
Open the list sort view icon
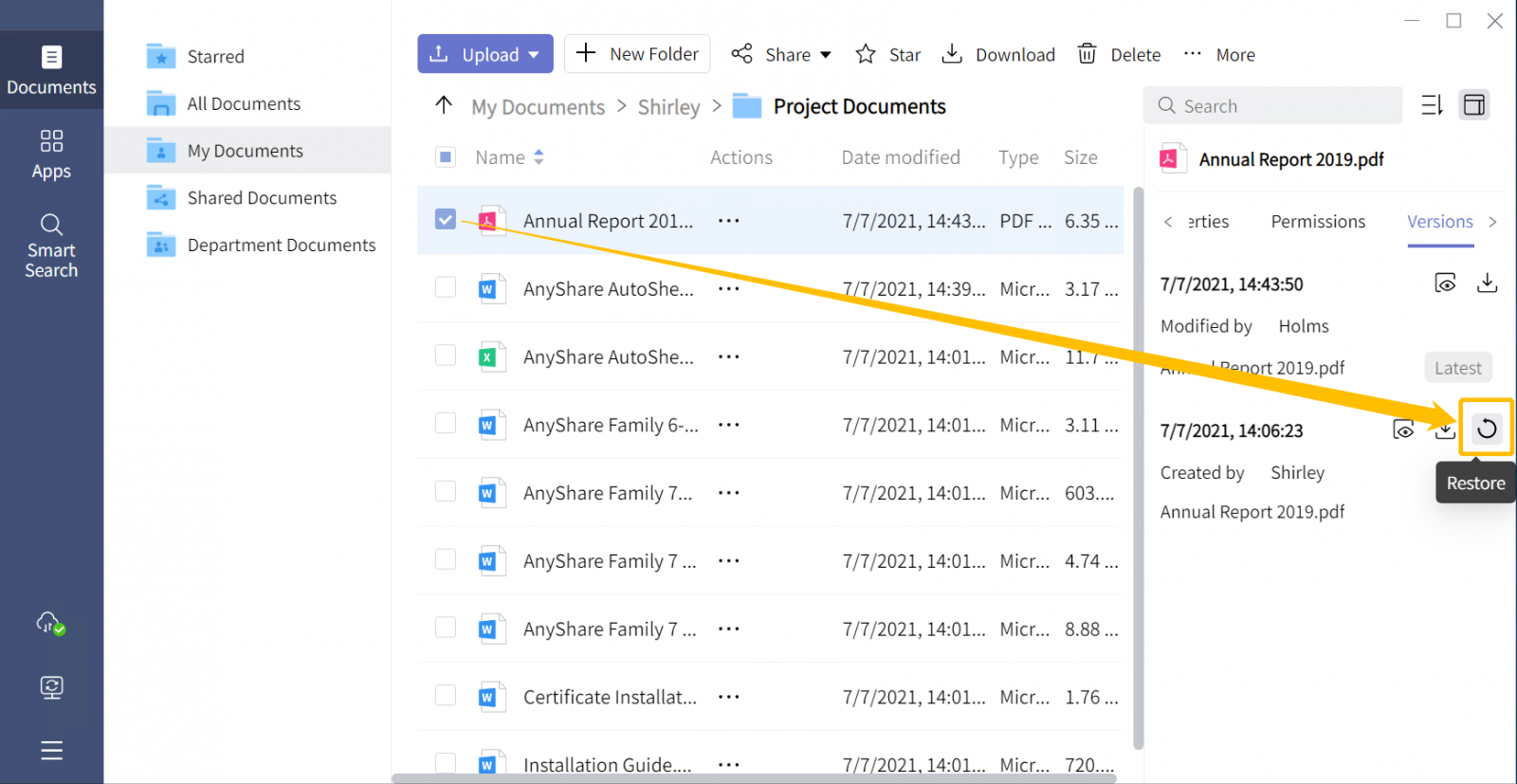[1432, 105]
